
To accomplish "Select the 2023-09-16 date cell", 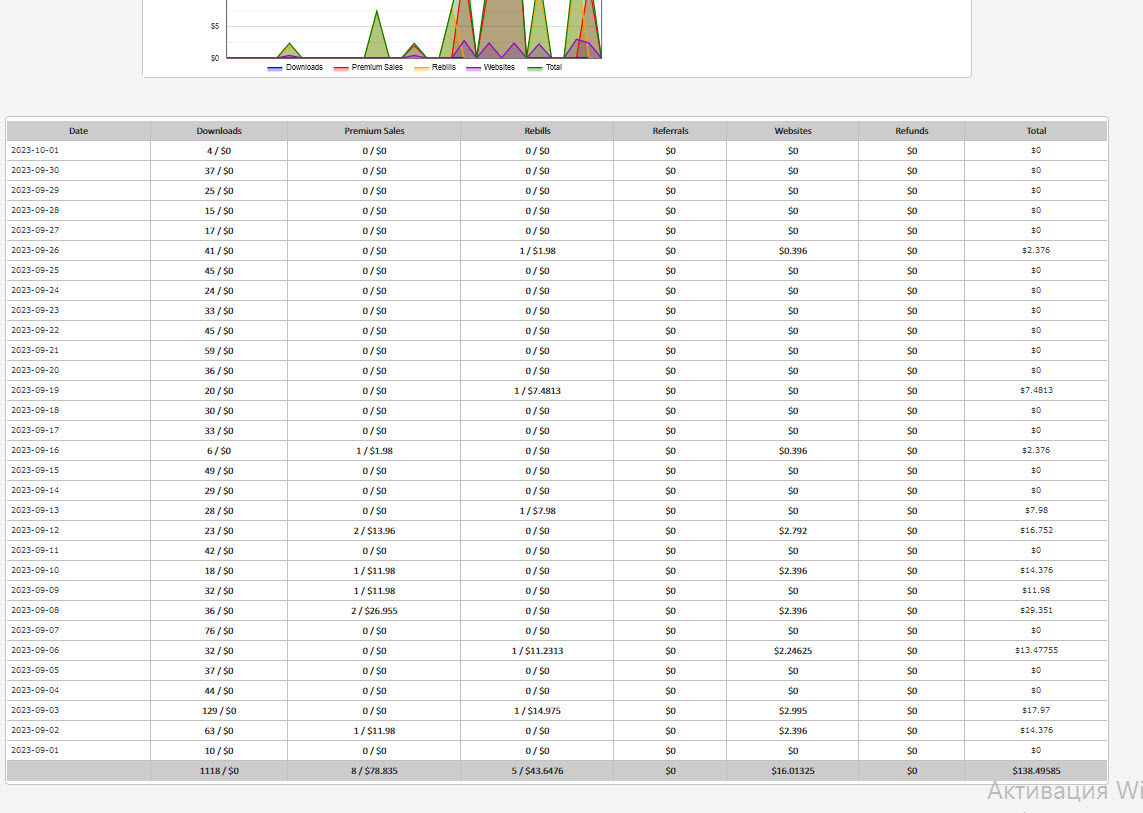I will [x=79, y=451].
